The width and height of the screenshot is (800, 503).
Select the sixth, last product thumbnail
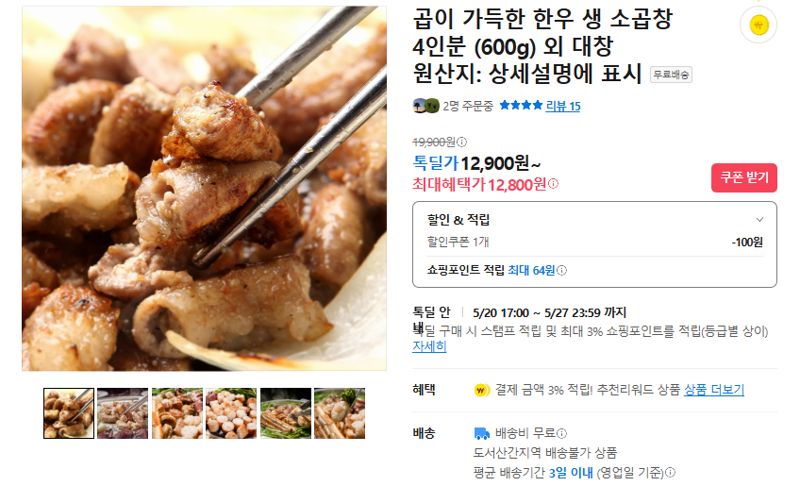[339, 414]
